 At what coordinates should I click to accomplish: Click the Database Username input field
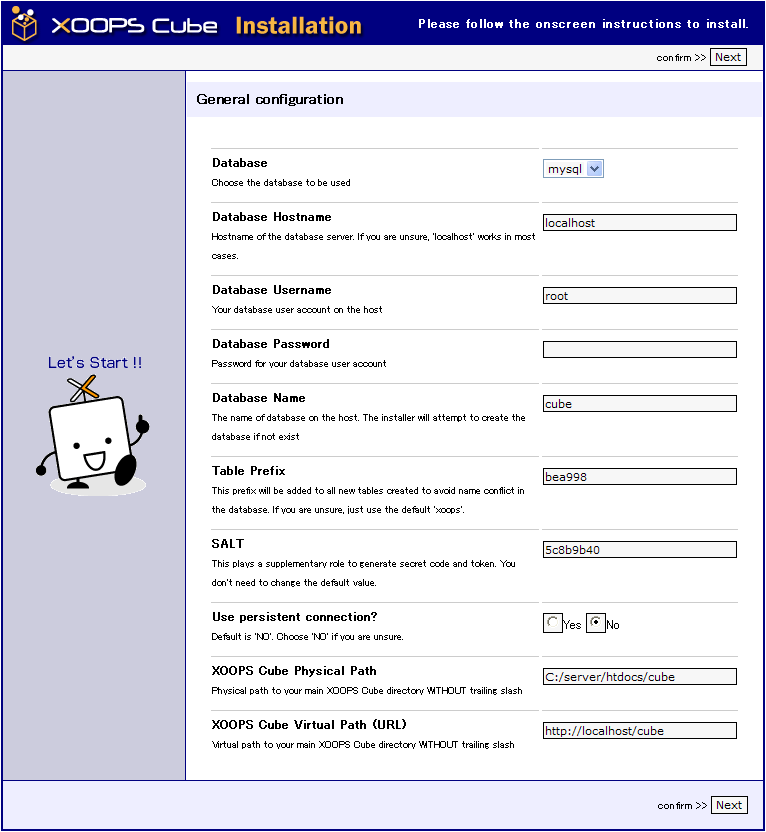[x=639, y=296]
